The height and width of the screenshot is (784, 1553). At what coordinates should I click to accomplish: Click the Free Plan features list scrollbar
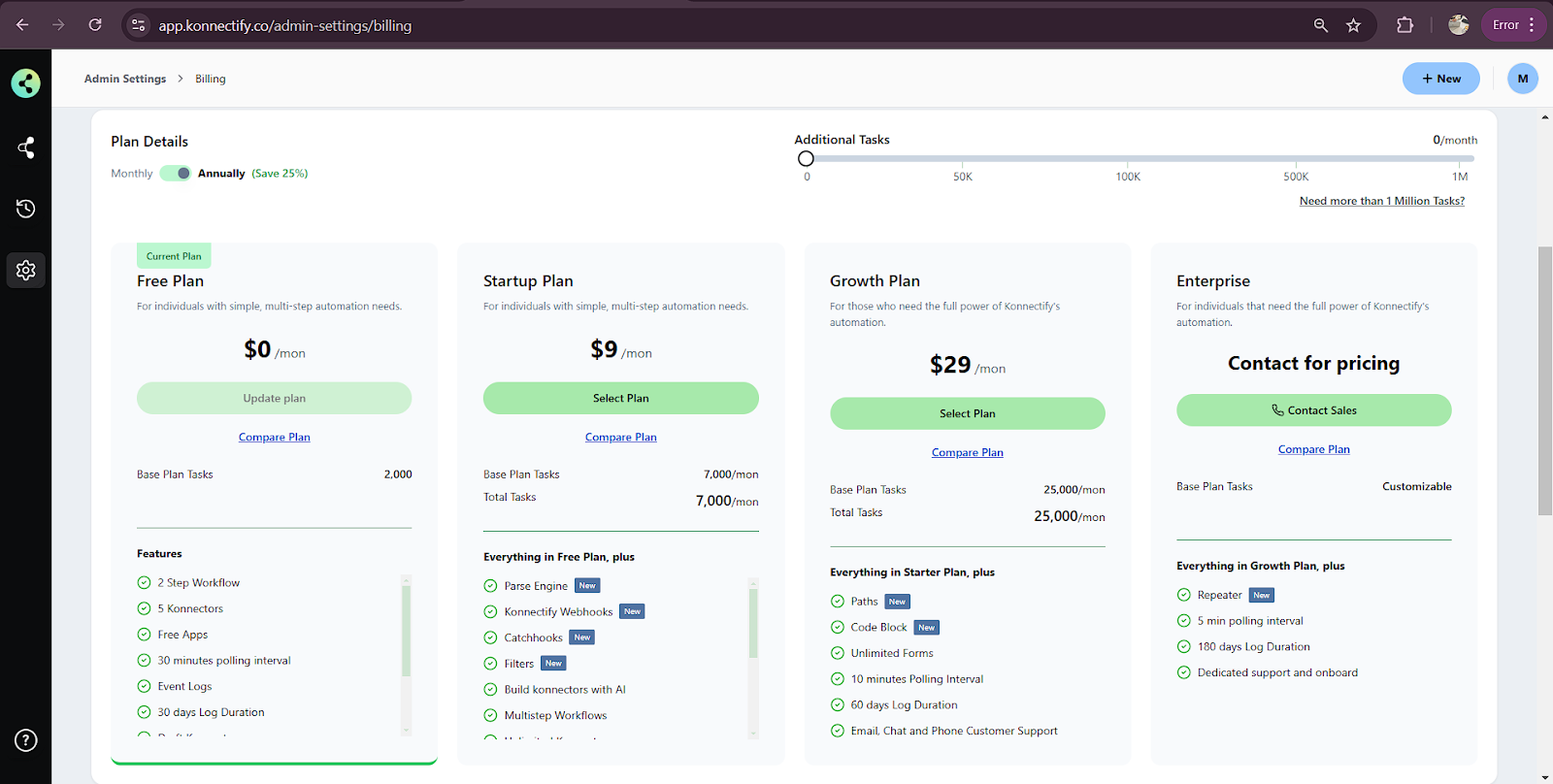406,631
